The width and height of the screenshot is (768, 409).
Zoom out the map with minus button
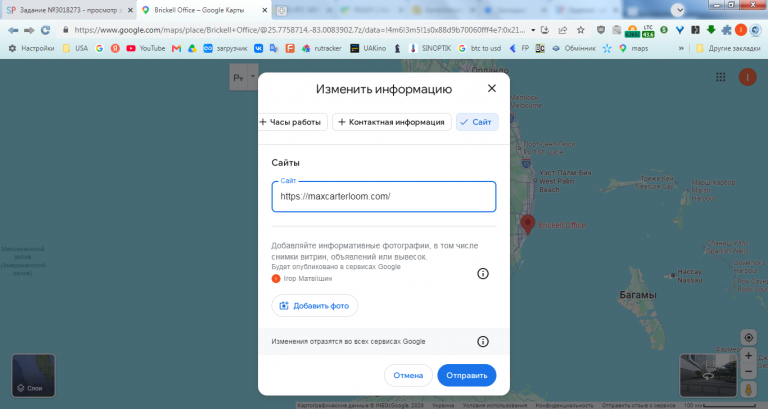point(748,372)
